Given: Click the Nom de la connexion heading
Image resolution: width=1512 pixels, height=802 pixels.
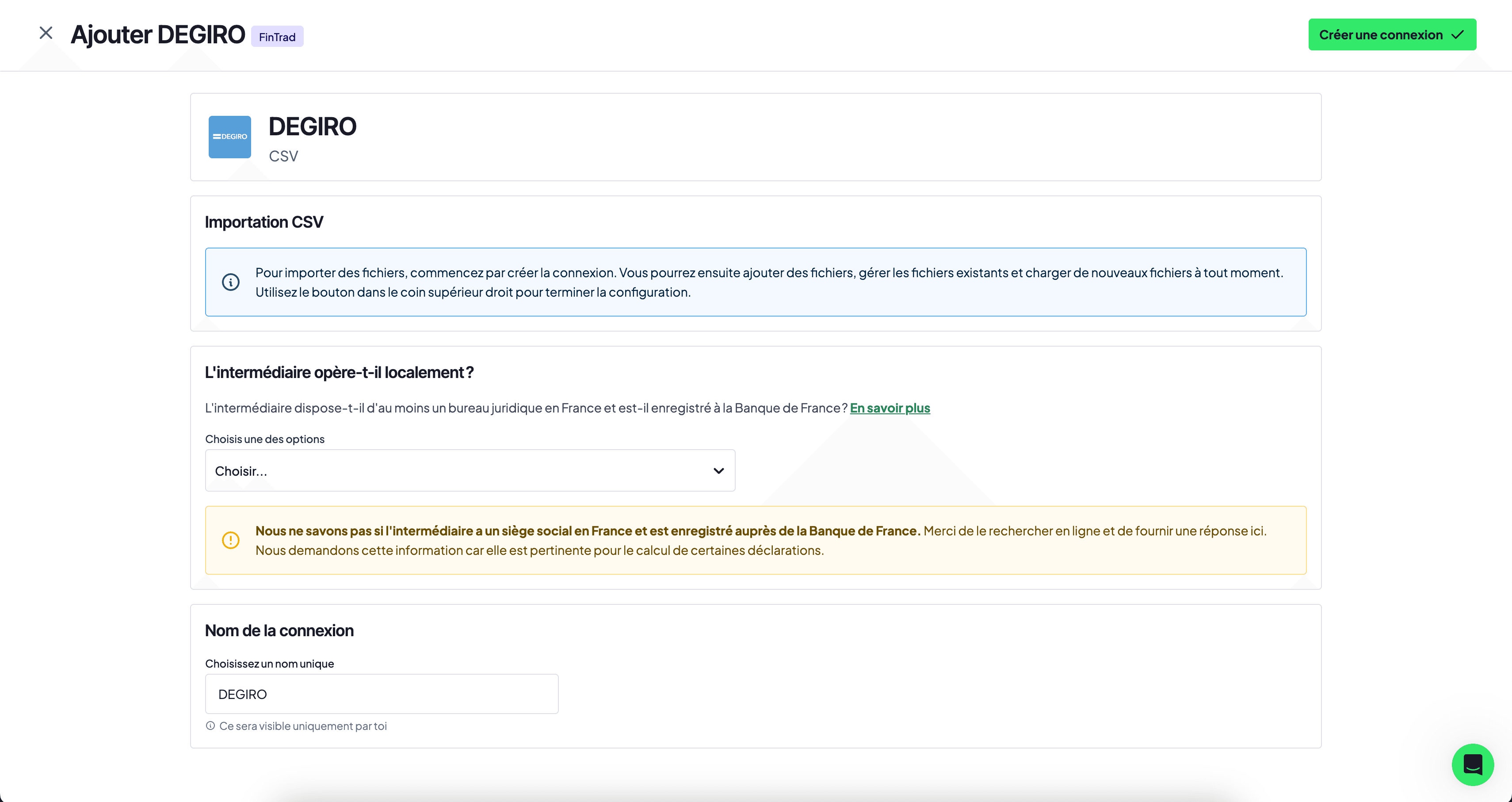Looking at the screenshot, I should pyautogui.click(x=279, y=630).
